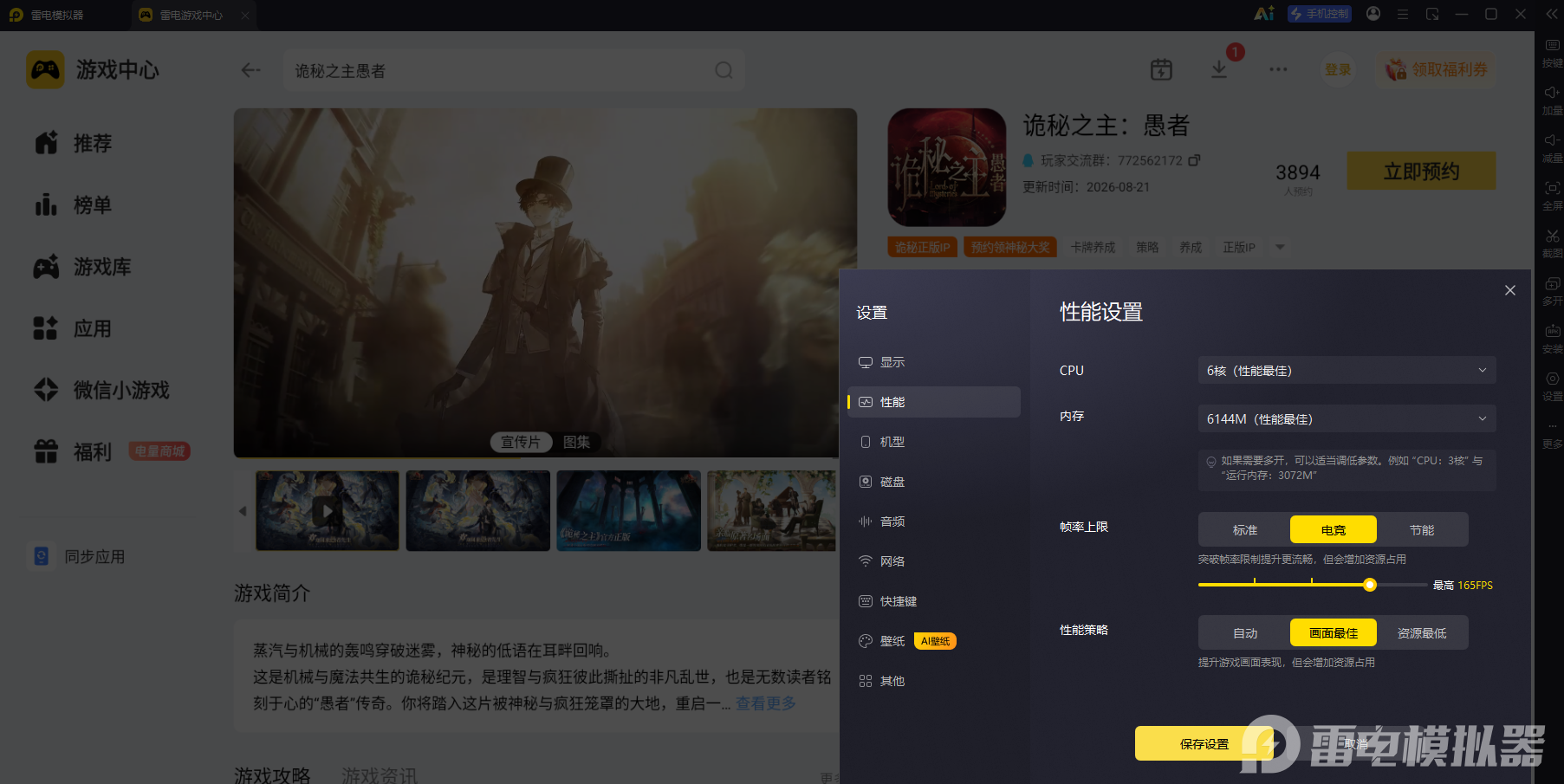Select the third screenshot thumbnail
This screenshot has width=1564, height=784.
point(629,510)
